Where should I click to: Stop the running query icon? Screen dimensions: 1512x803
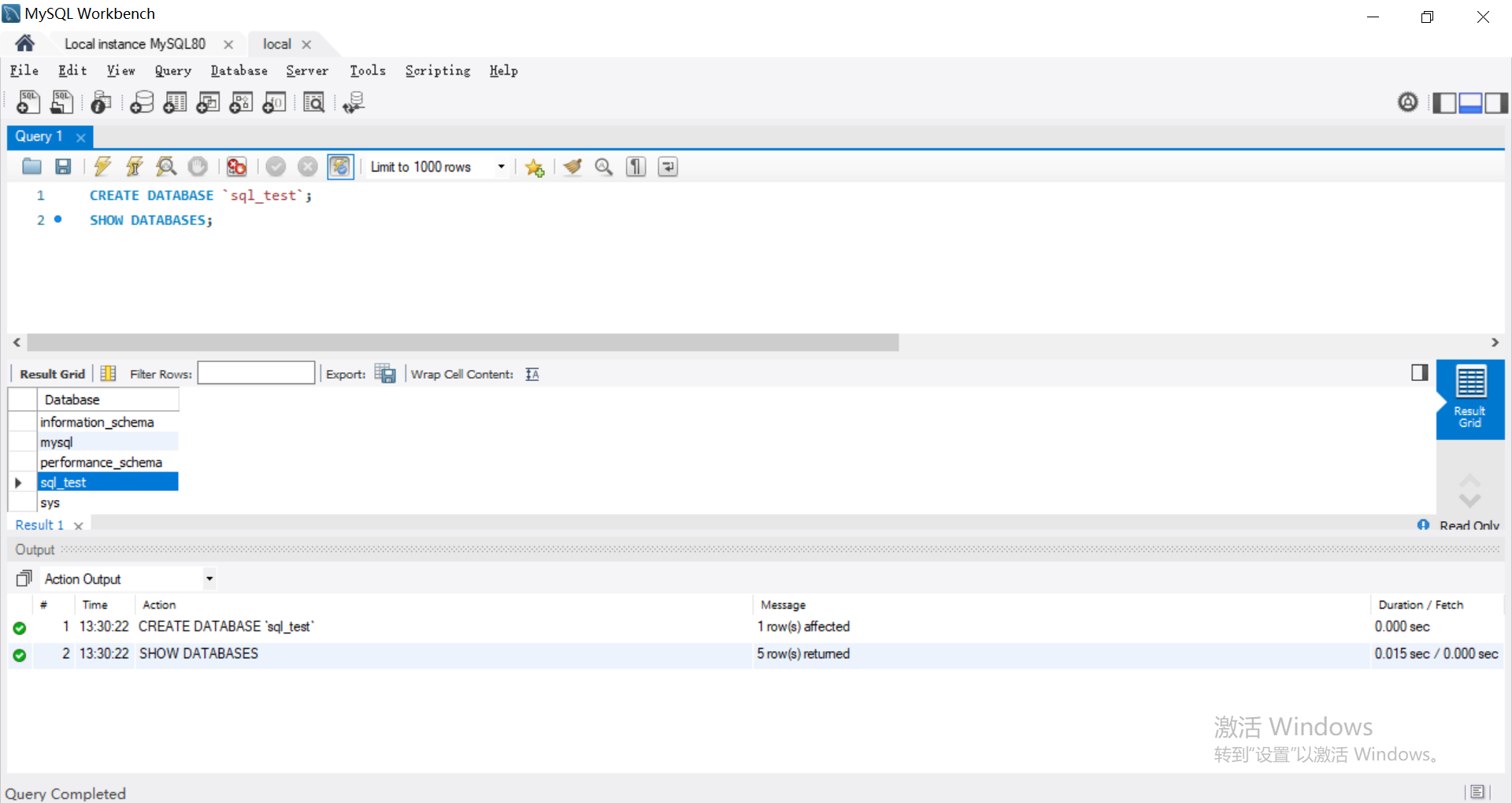(x=198, y=167)
